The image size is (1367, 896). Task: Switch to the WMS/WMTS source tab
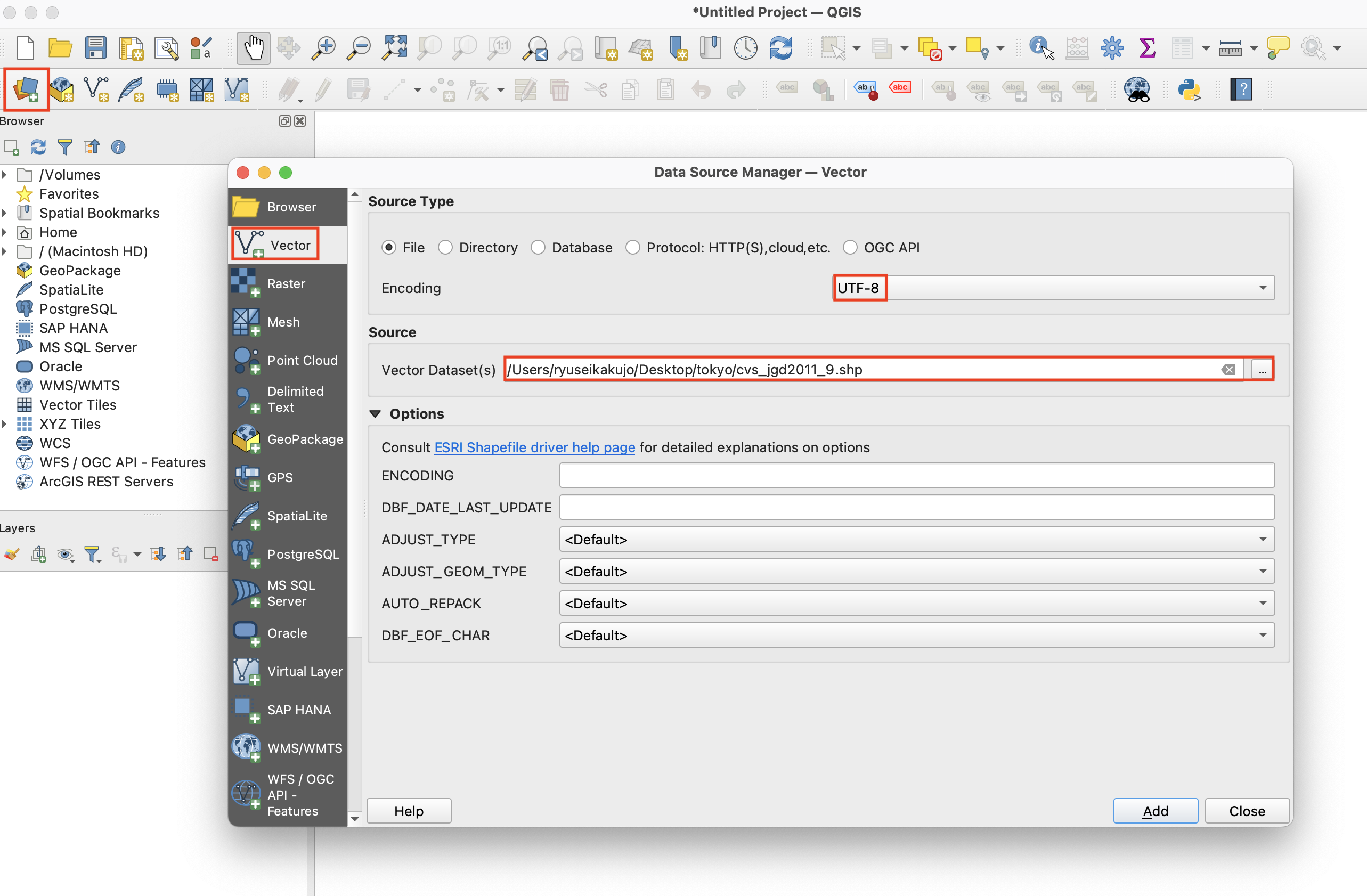(287, 748)
